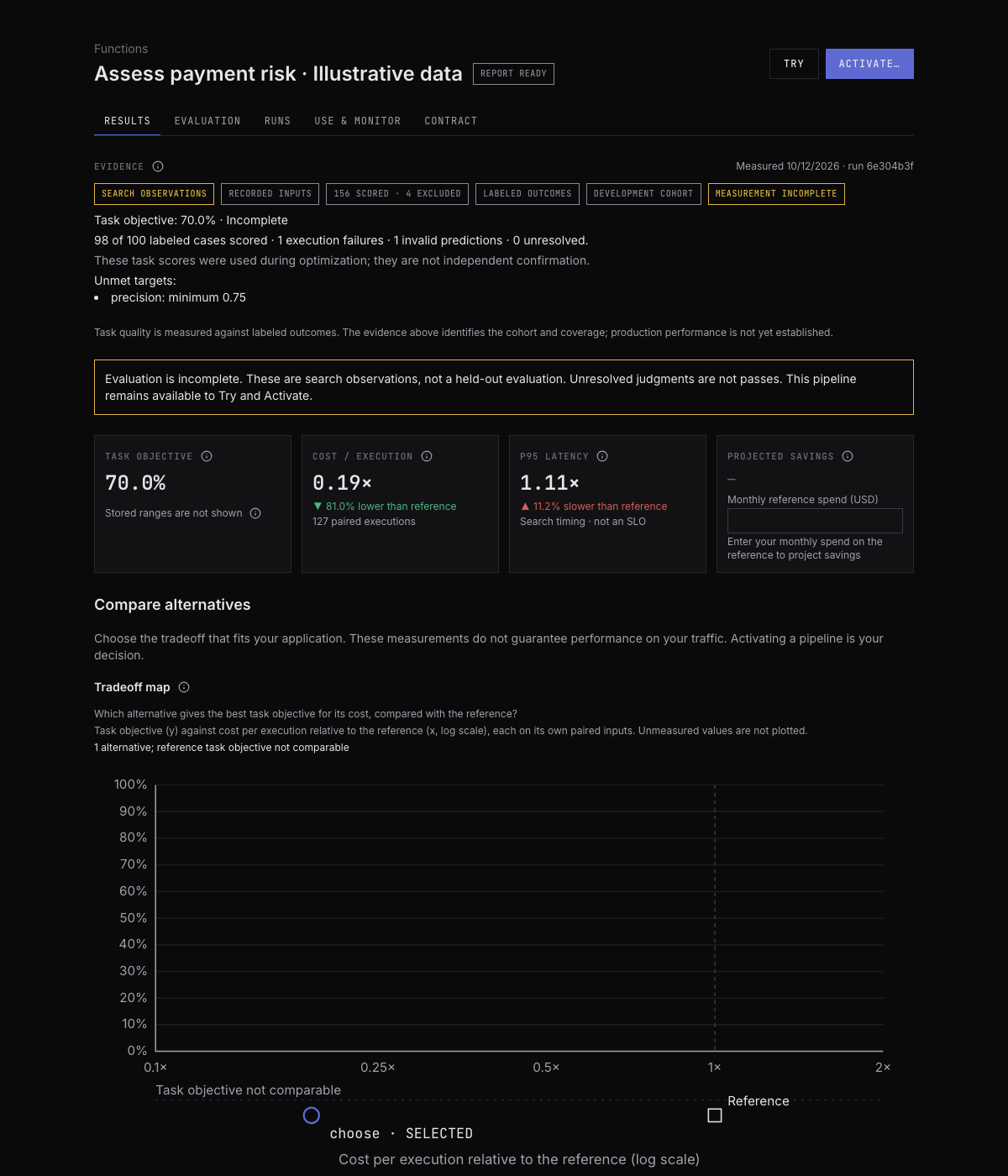Click 'precision: minimum 0.75' unmet target
This screenshot has width=1008, height=1176.
click(x=178, y=297)
